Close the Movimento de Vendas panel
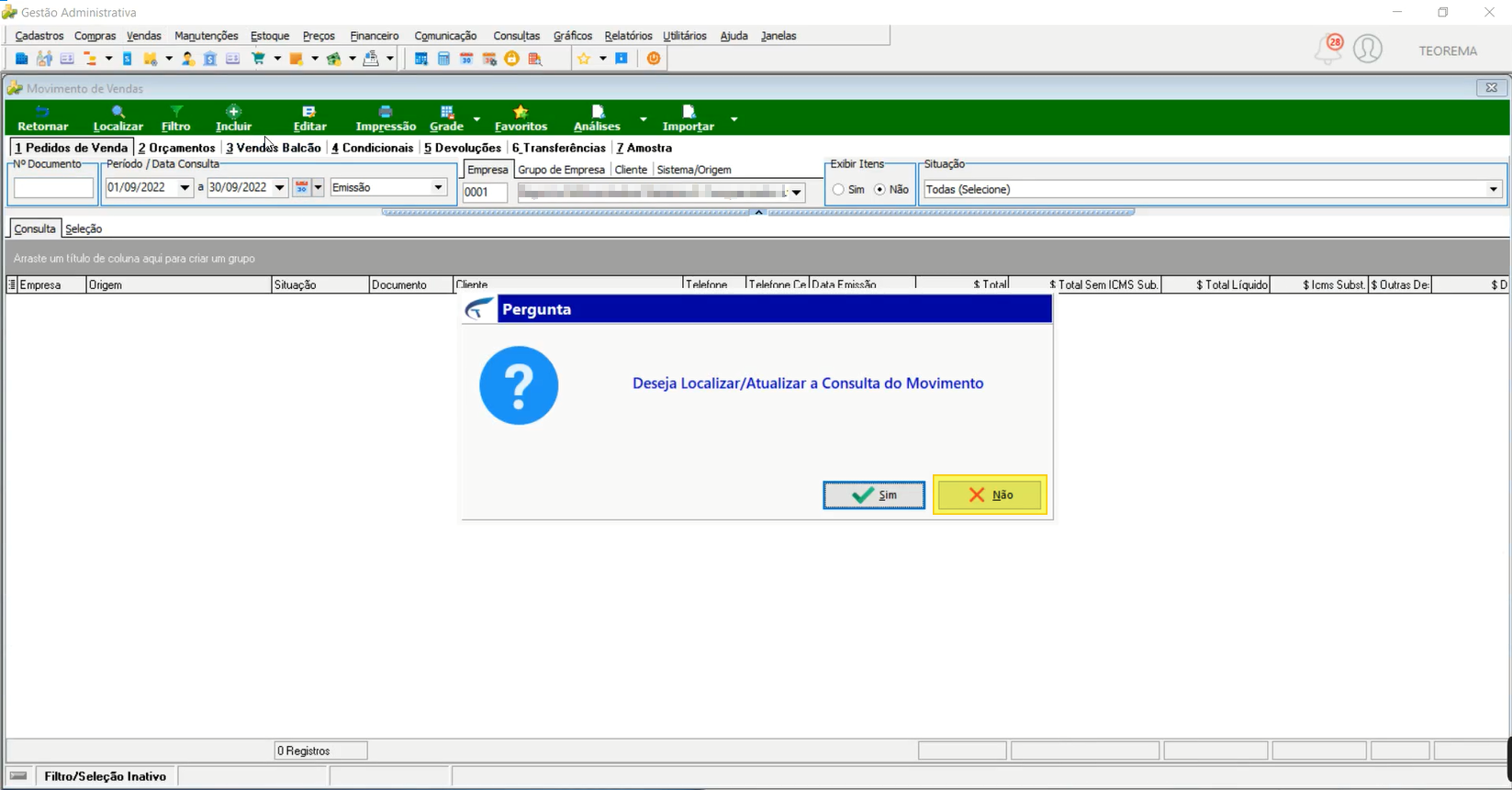The width and height of the screenshot is (1512, 790). (1491, 88)
